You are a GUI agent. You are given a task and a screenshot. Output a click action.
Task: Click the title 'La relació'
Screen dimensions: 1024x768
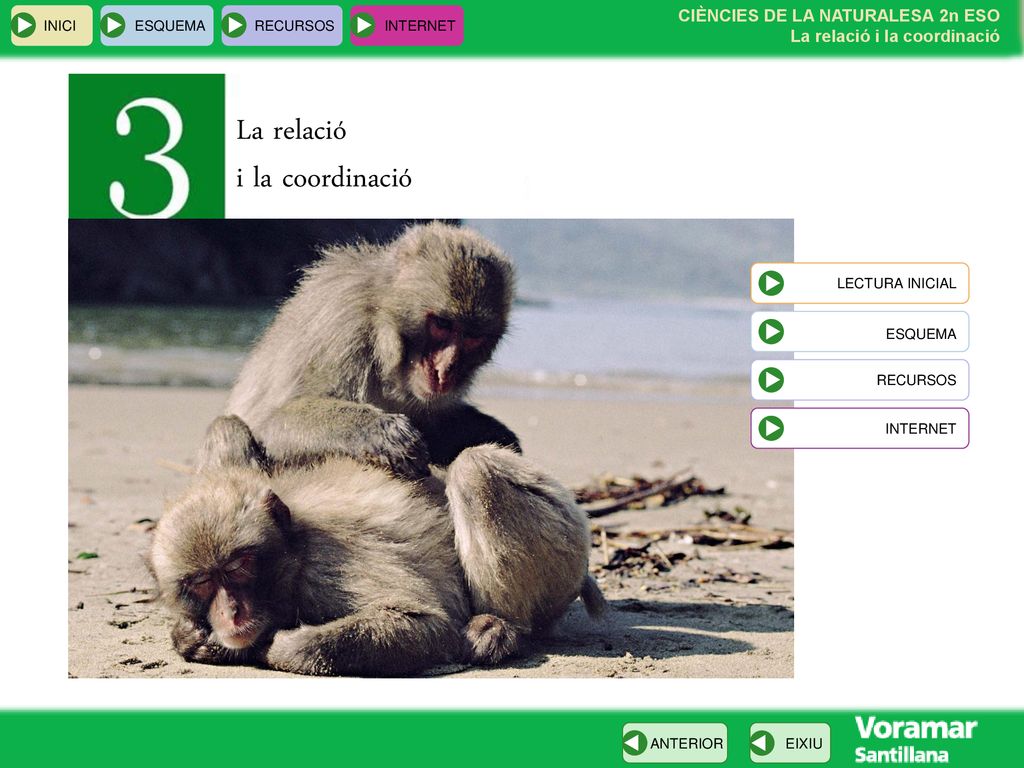(x=291, y=131)
